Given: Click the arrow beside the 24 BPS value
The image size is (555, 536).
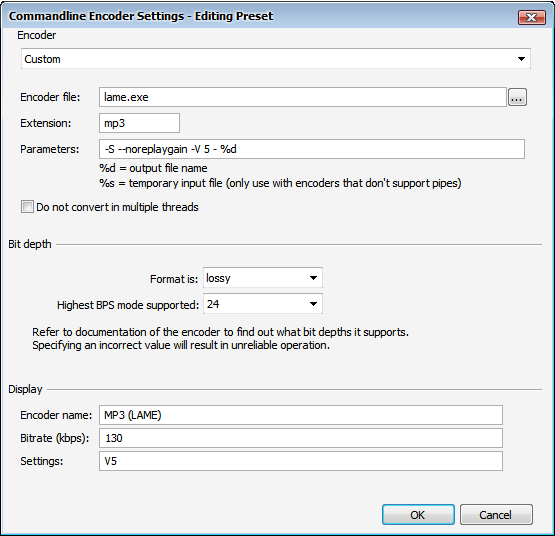Looking at the screenshot, I should tap(313, 304).
